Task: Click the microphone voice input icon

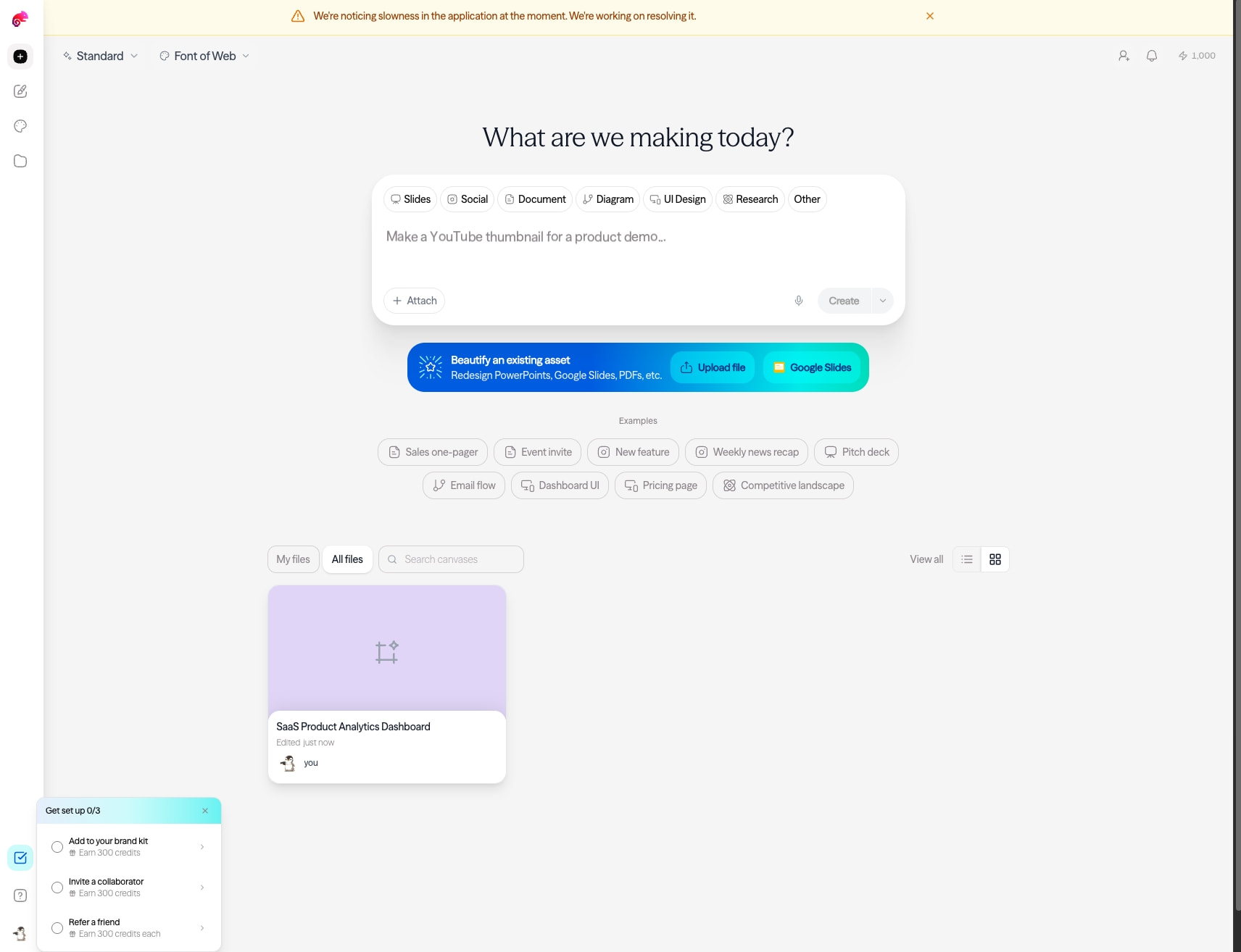Action: point(799,301)
